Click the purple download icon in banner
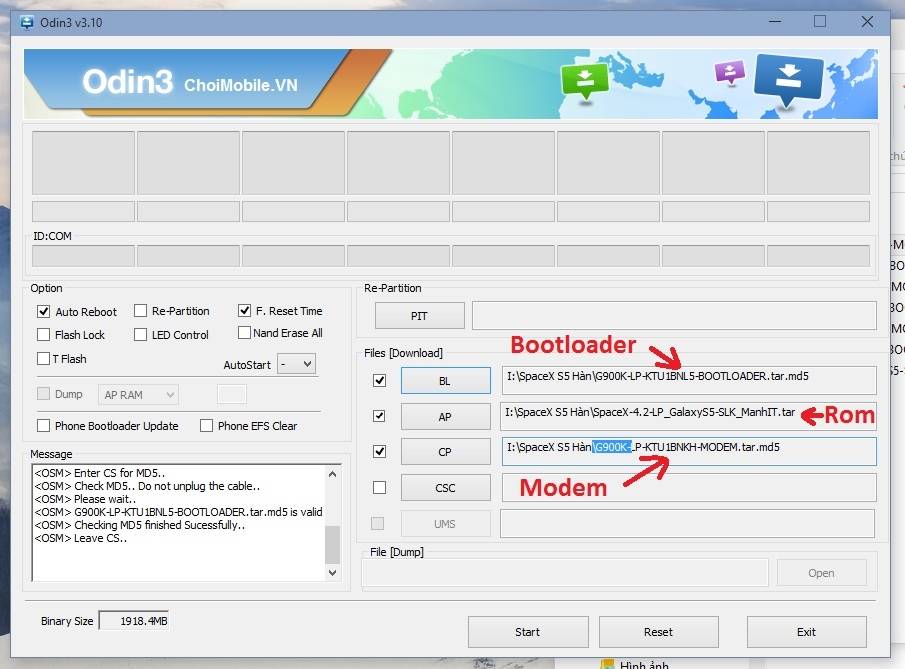Image resolution: width=905 pixels, height=669 pixels. click(x=730, y=73)
